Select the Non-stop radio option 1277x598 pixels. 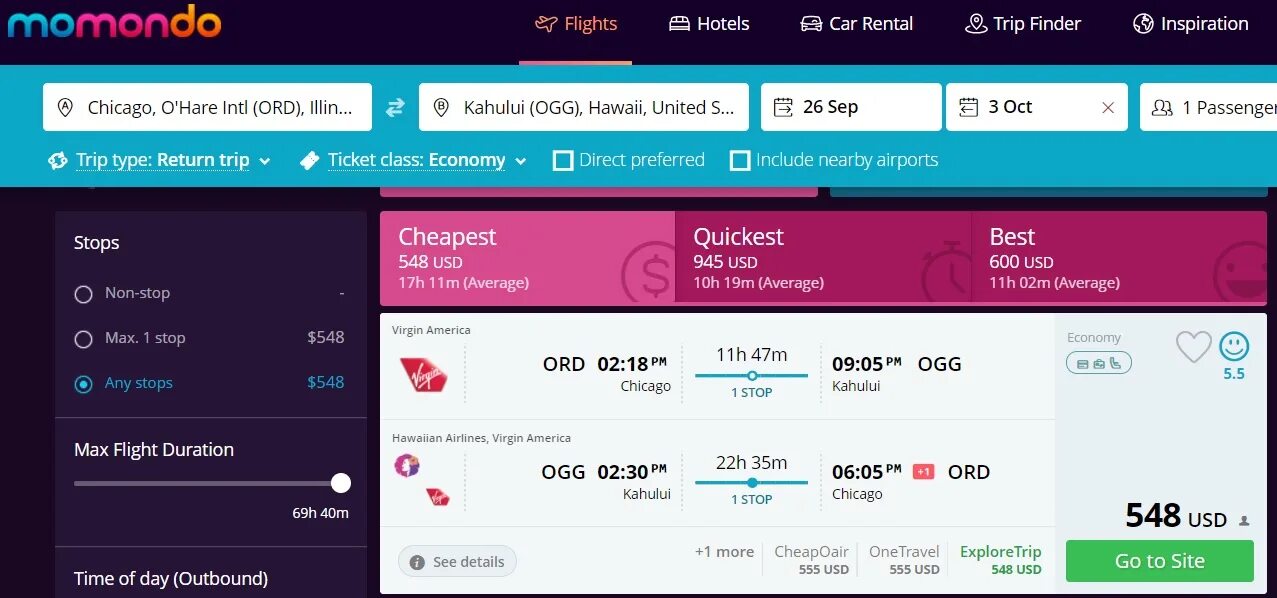(84, 294)
